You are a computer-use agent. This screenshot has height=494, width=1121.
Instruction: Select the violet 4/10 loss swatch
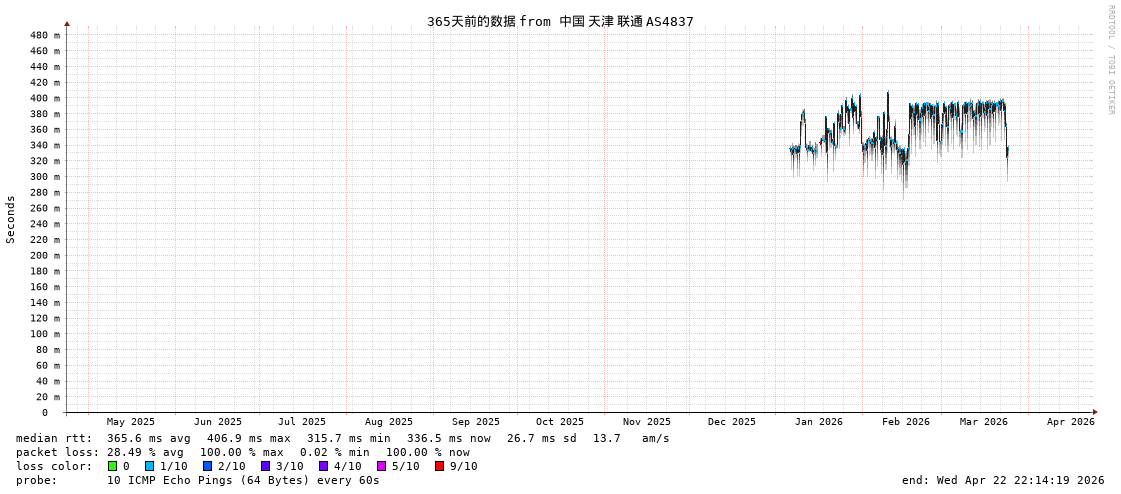323,466
